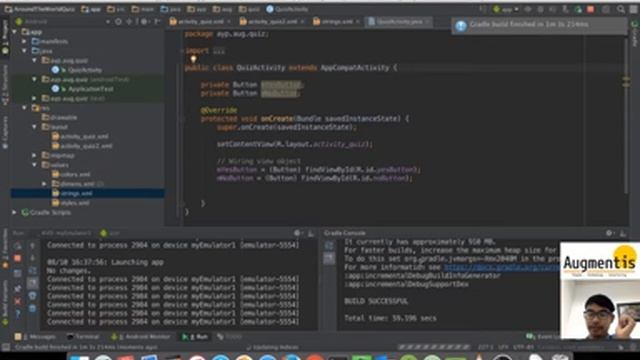This screenshot has width=640, height=360.
Task: Select activity_quiz2.xml in the layout folder
Action: click(86, 146)
